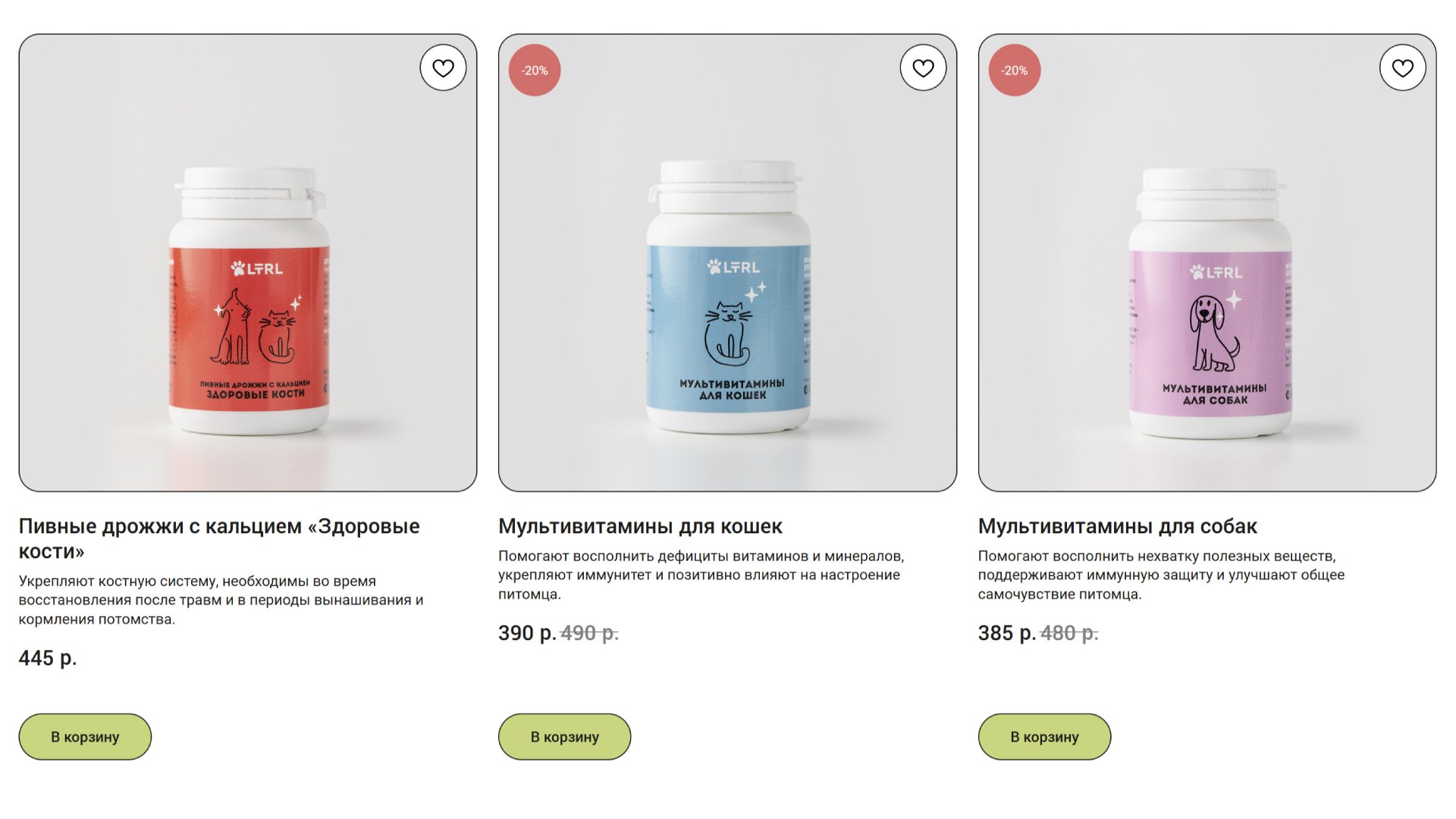Add Мультивитамины для собак to cart
The width and height of the screenshot is (1456, 819).
(x=1044, y=736)
